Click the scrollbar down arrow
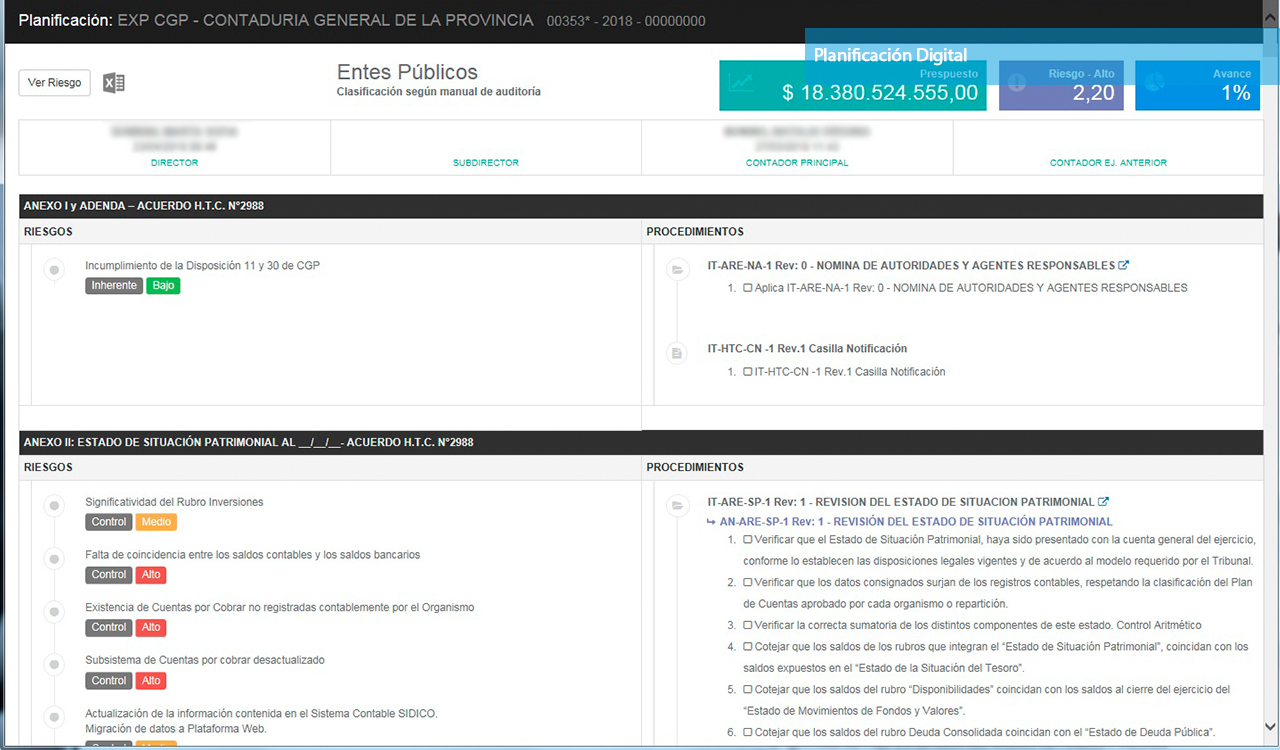Screen dimensions: 1280x750 [1271, 726]
